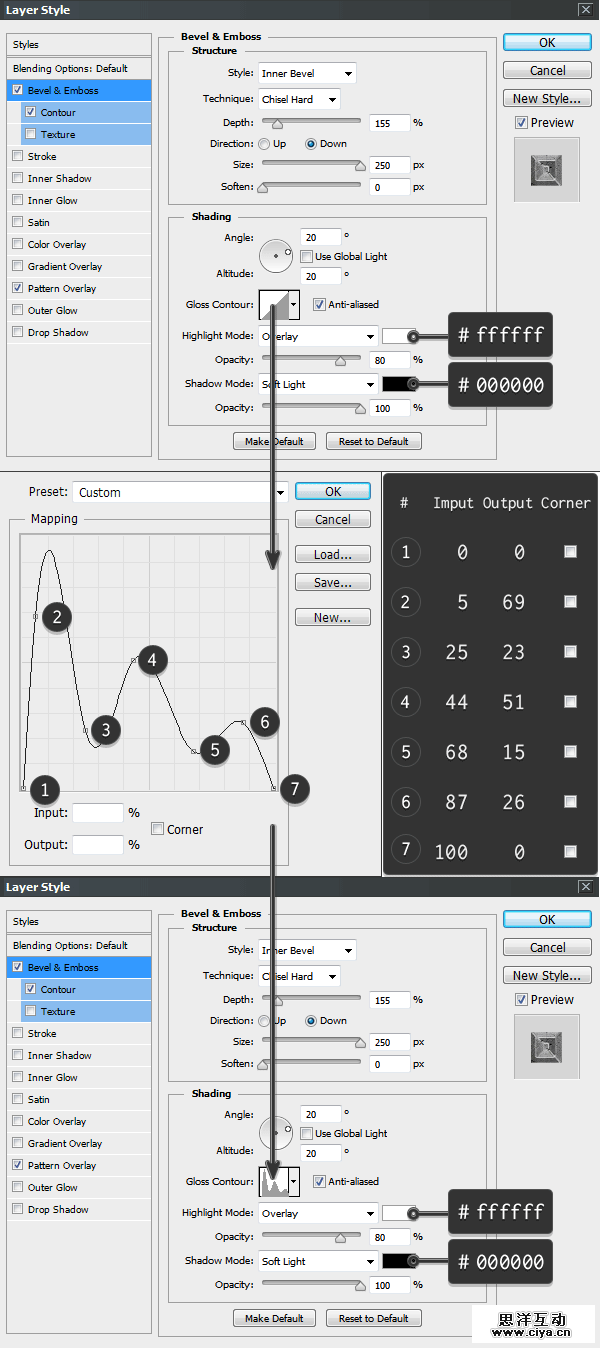Close the upper Layer Style dialog with X
Image resolution: width=600 pixels, height=1348 pixels.
tap(585, 10)
